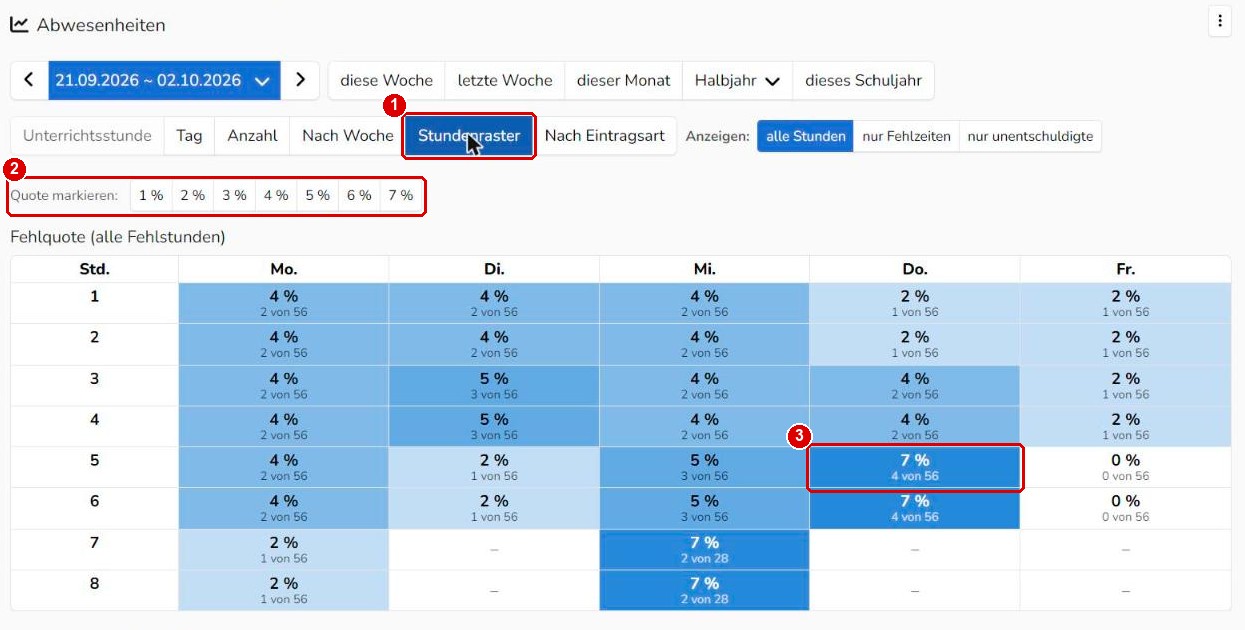This screenshot has width=1245, height=630.
Task: Mark quota threshold 6 %
Action: pos(359,195)
